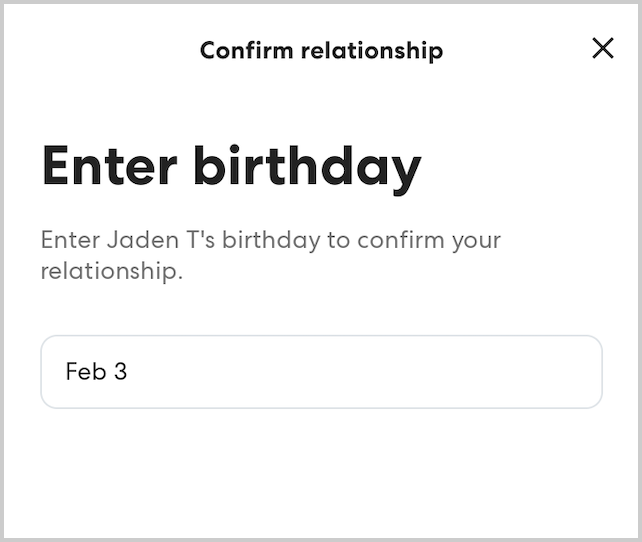Close the Confirm relationship dialog

603,48
